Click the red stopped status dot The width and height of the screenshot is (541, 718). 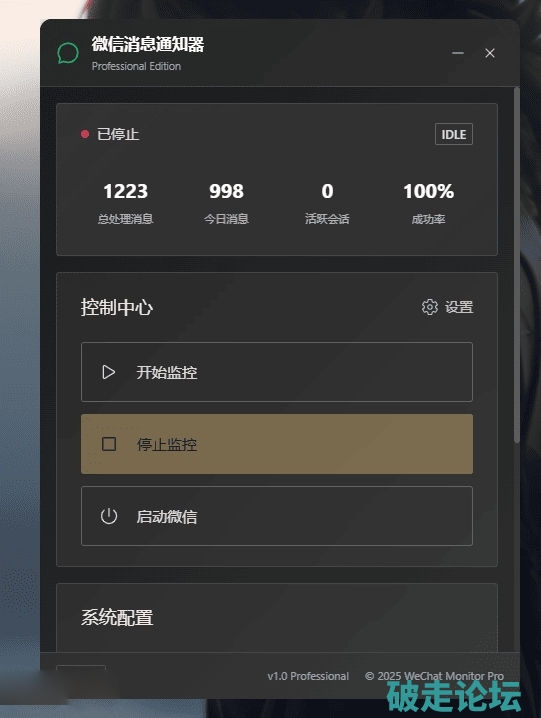point(85,134)
